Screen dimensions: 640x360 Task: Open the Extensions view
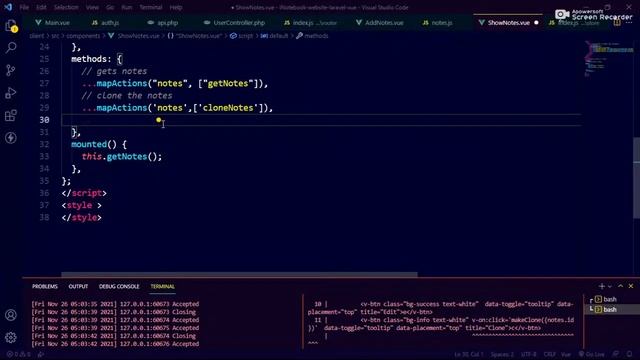(11, 115)
